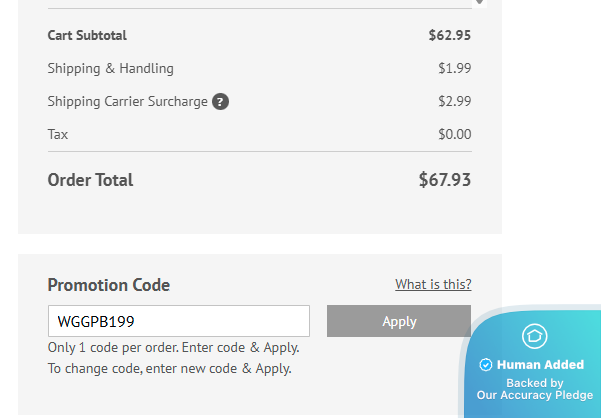The width and height of the screenshot is (601, 418).
Task: Click the $67.93 order total amount
Action: click(444, 181)
